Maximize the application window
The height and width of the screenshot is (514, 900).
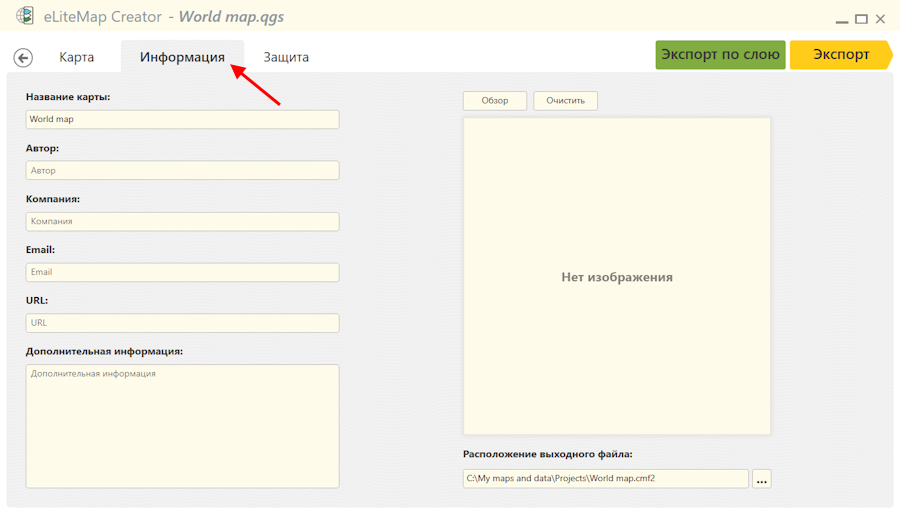pos(860,18)
